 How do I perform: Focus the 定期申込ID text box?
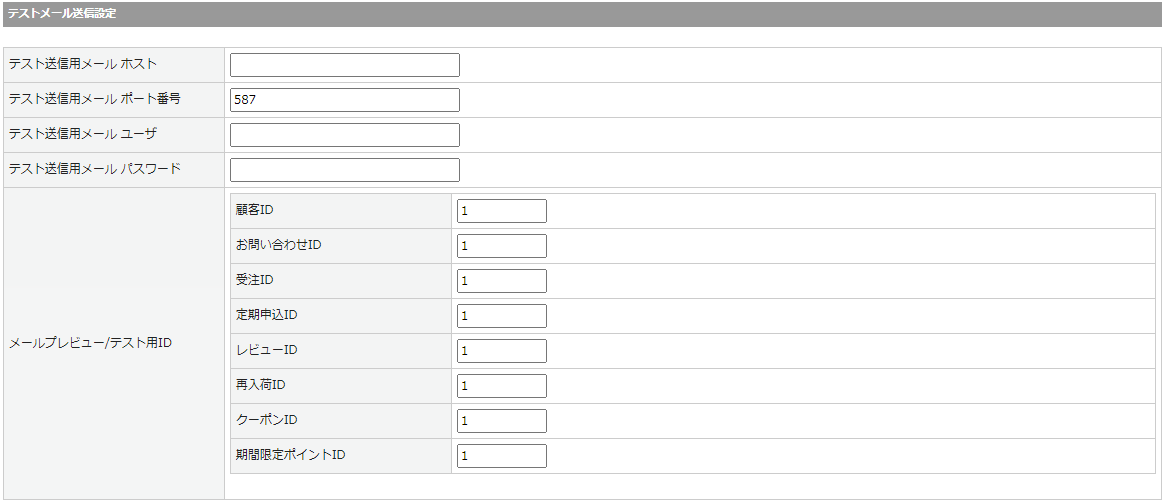501,316
